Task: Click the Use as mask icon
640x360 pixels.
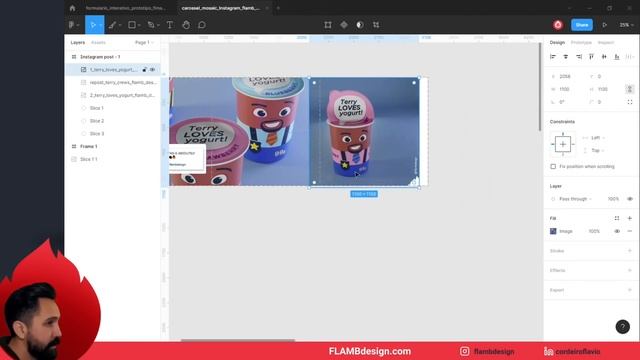Action: [x=360, y=25]
